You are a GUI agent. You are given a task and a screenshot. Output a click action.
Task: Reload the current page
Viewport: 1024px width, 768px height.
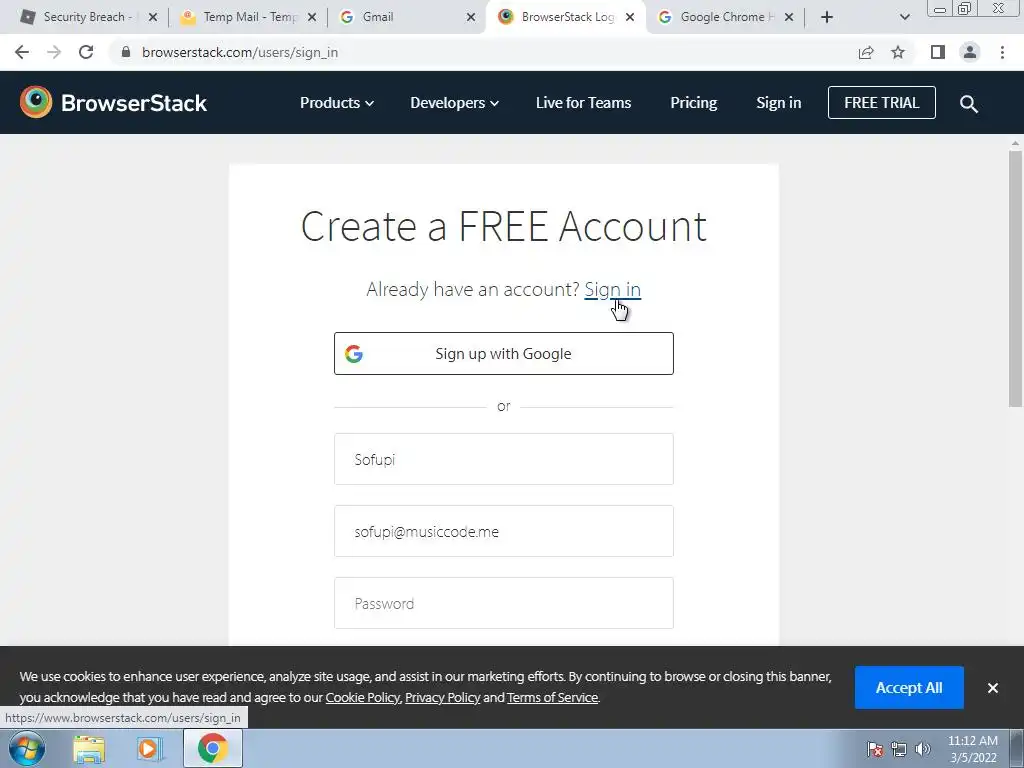[x=86, y=52]
